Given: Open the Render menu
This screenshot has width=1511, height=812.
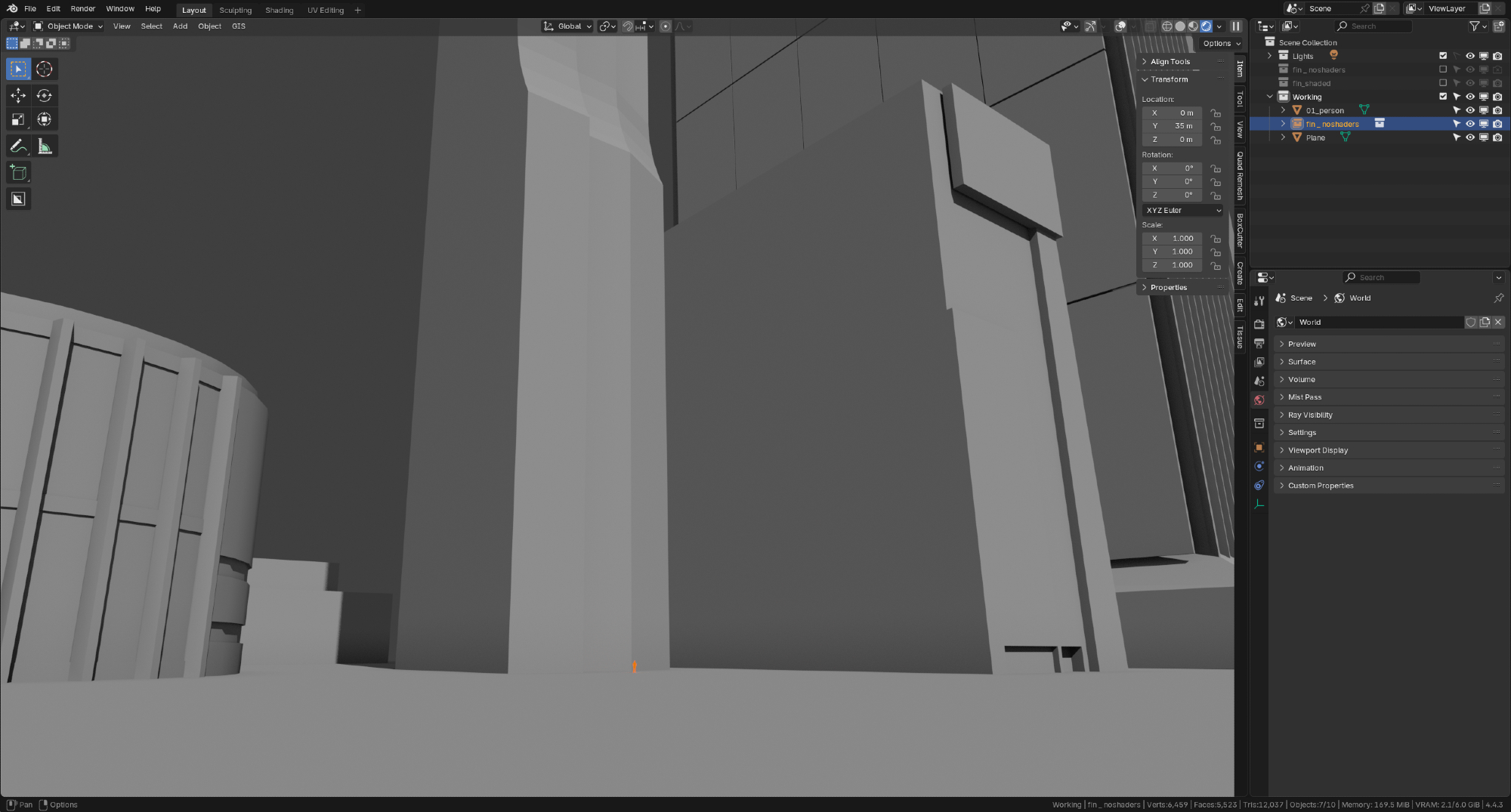Looking at the screenshot, I should (x=83, y=9).
